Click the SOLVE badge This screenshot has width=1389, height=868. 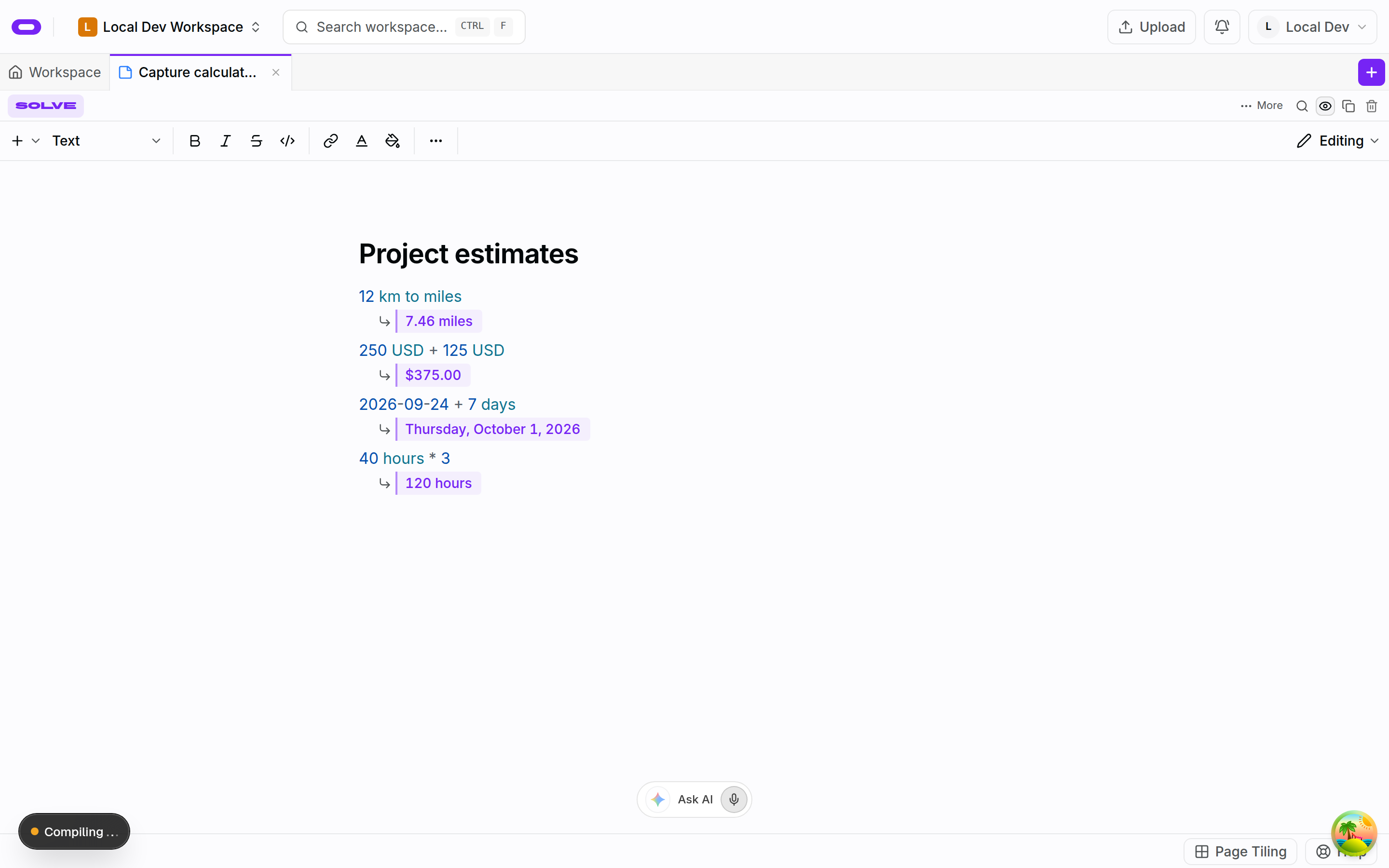(46, 106)
